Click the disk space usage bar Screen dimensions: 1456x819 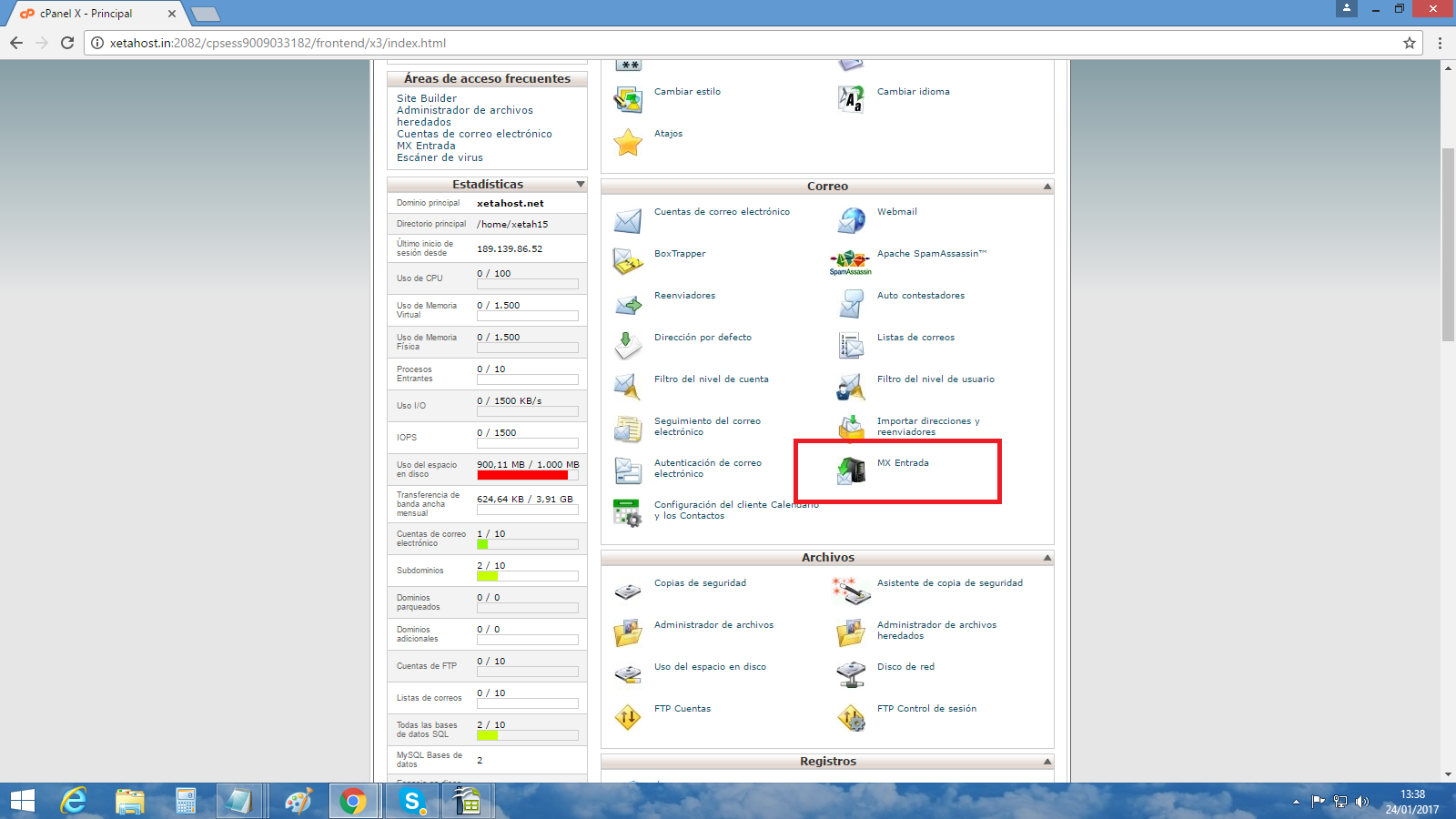point(527,475)
